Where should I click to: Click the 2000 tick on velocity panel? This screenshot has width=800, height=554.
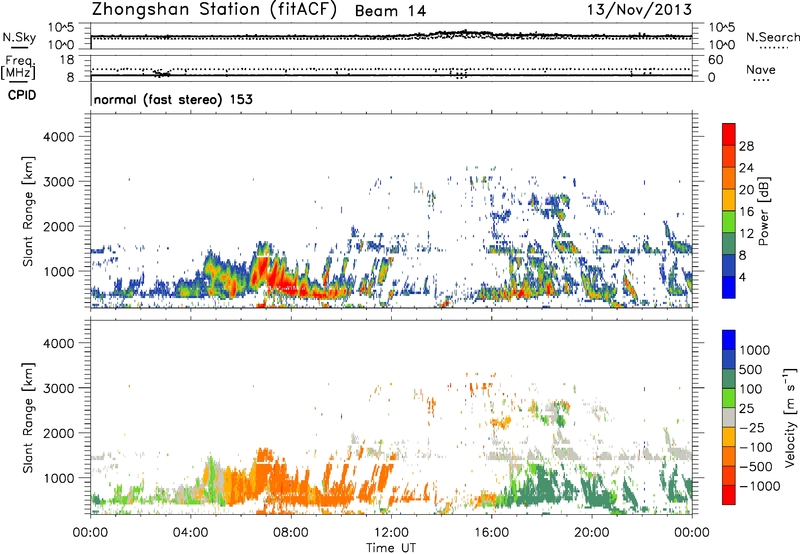(58, 433)
